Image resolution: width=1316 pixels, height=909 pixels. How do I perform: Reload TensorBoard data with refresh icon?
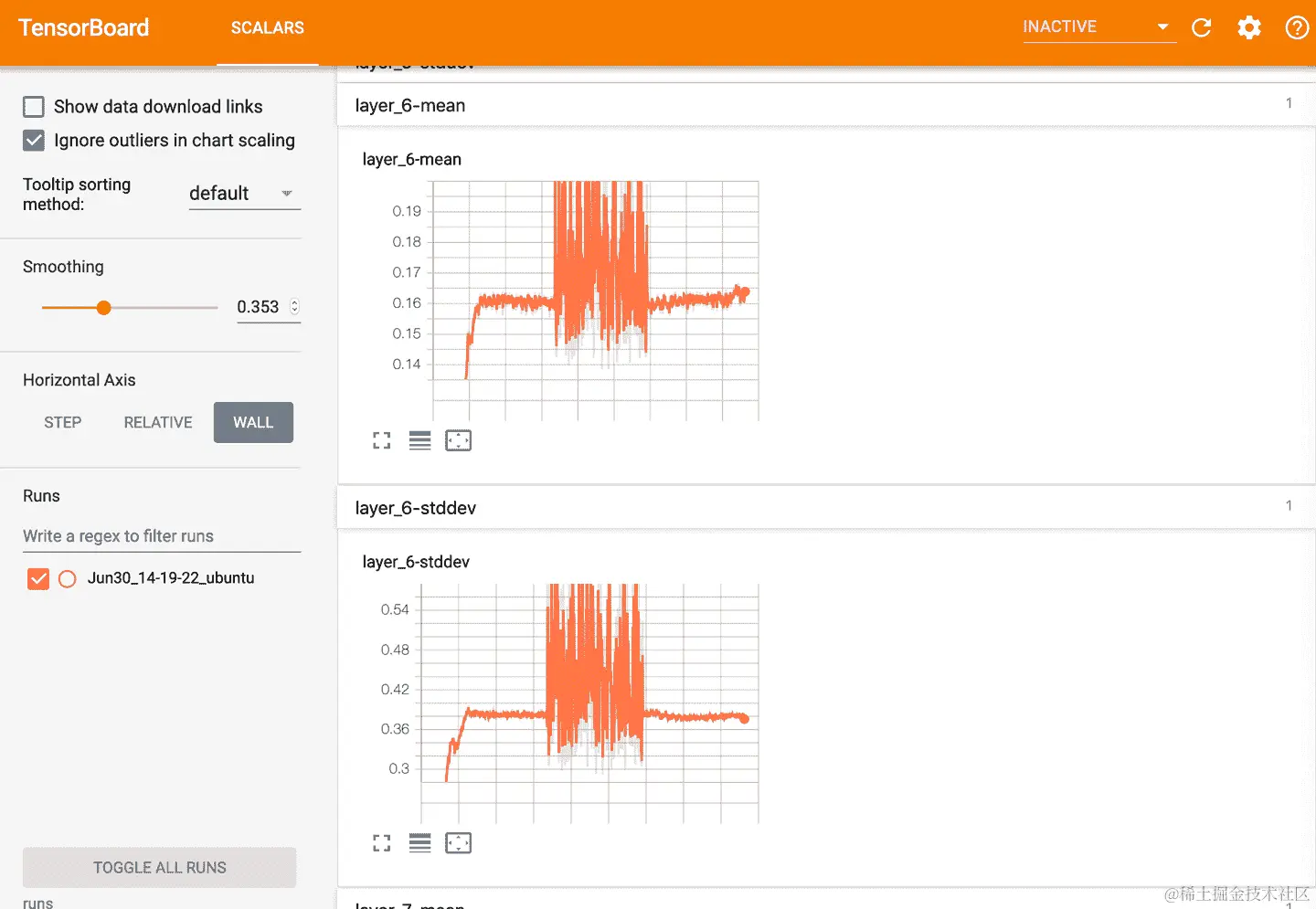pyautogui.click(x=1202, y=27)
